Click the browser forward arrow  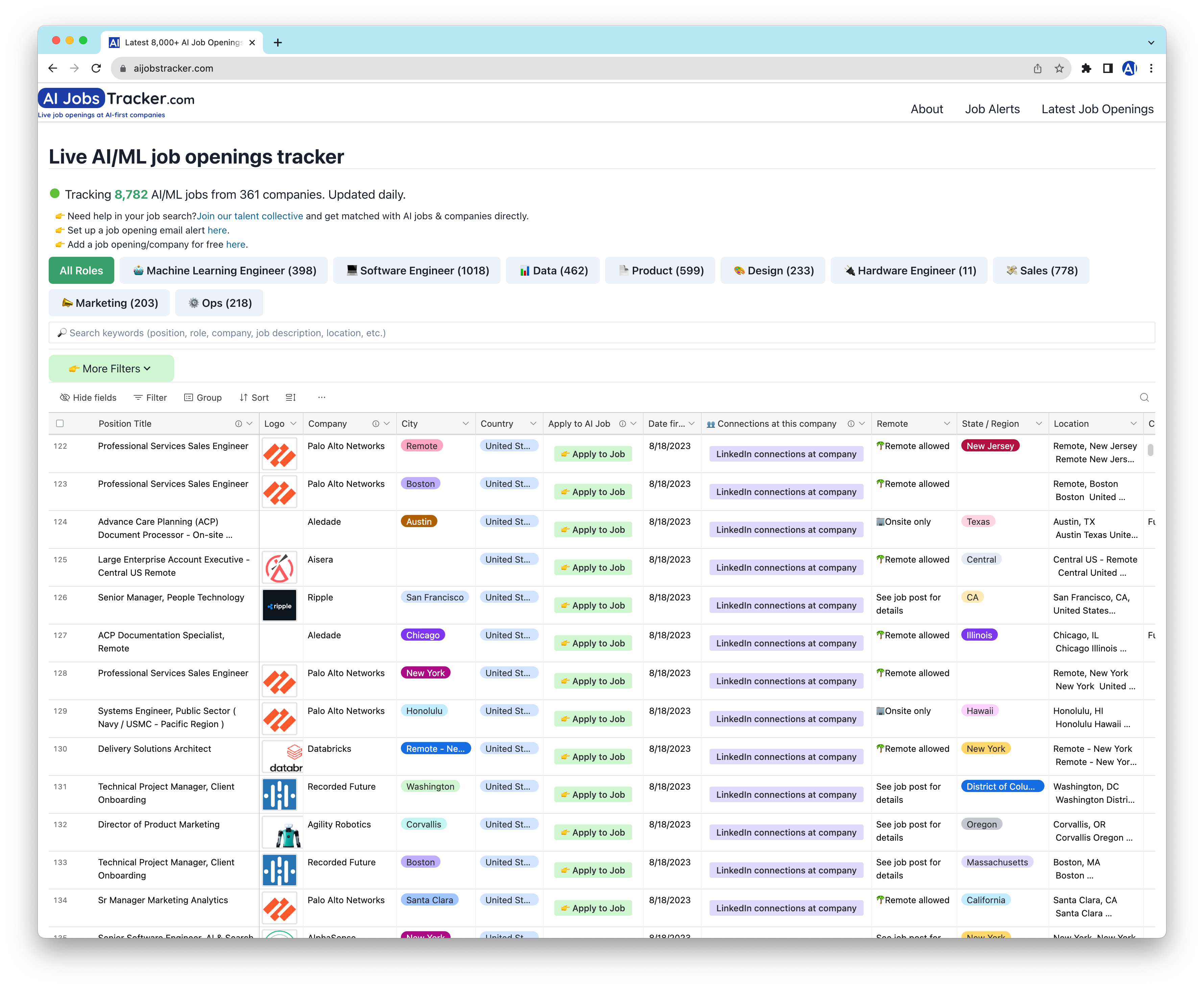coord(75,68)
